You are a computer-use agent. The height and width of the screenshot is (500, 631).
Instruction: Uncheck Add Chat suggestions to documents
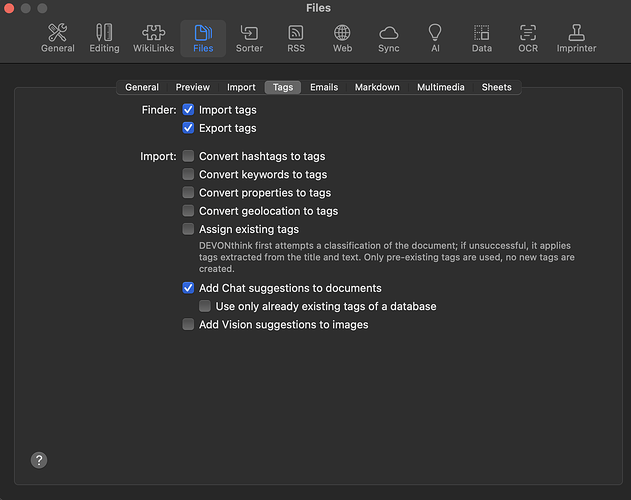coord(188,288)
